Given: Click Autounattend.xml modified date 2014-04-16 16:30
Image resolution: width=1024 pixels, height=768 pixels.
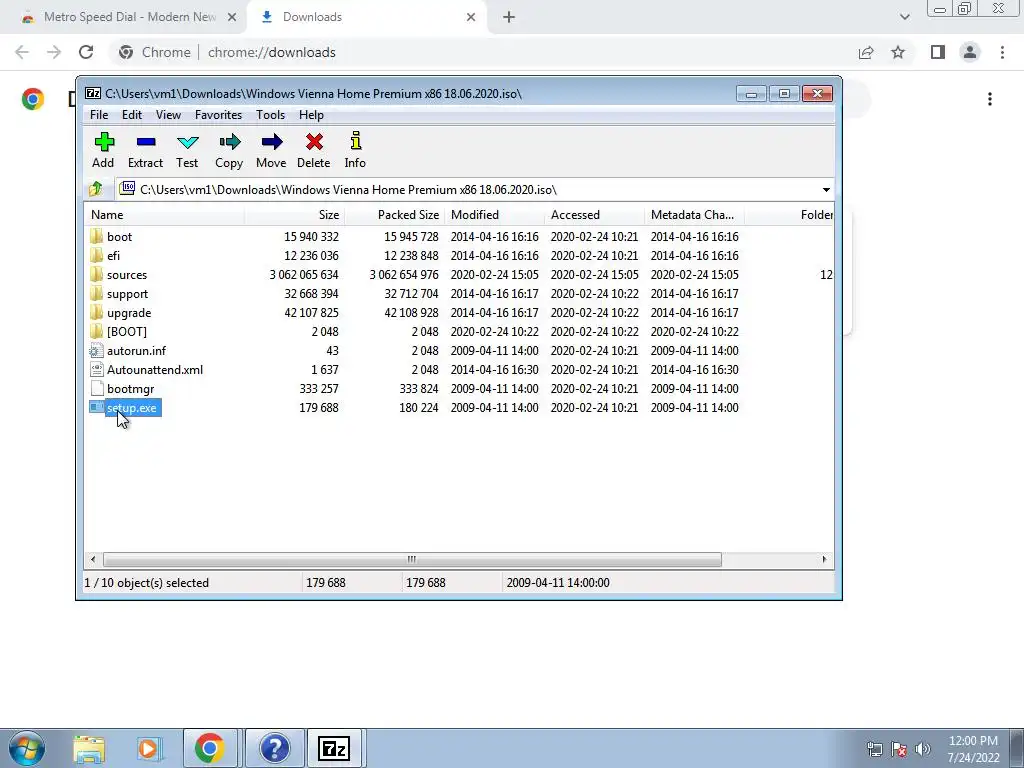Looking at the screenshot, I should (494, 370).
